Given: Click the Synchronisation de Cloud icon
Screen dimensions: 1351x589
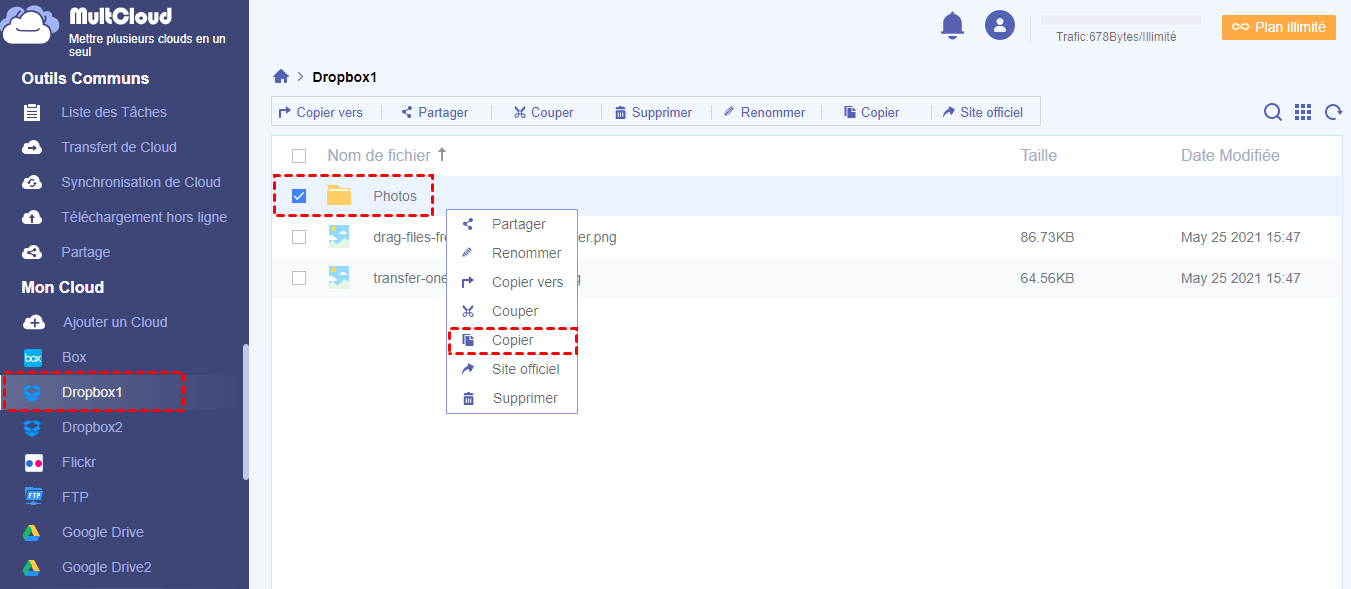Looking at the screenshot, I should tap(32, 182).
